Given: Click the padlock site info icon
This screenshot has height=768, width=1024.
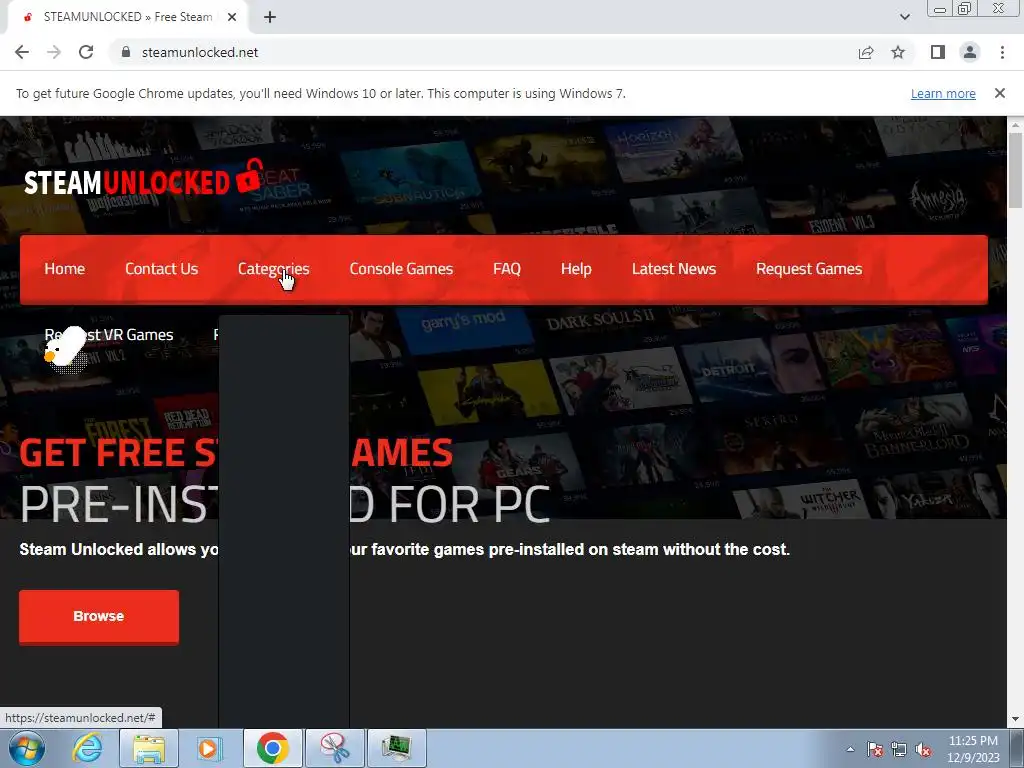Looking at the screenshot, I should (x=126, y=52).
